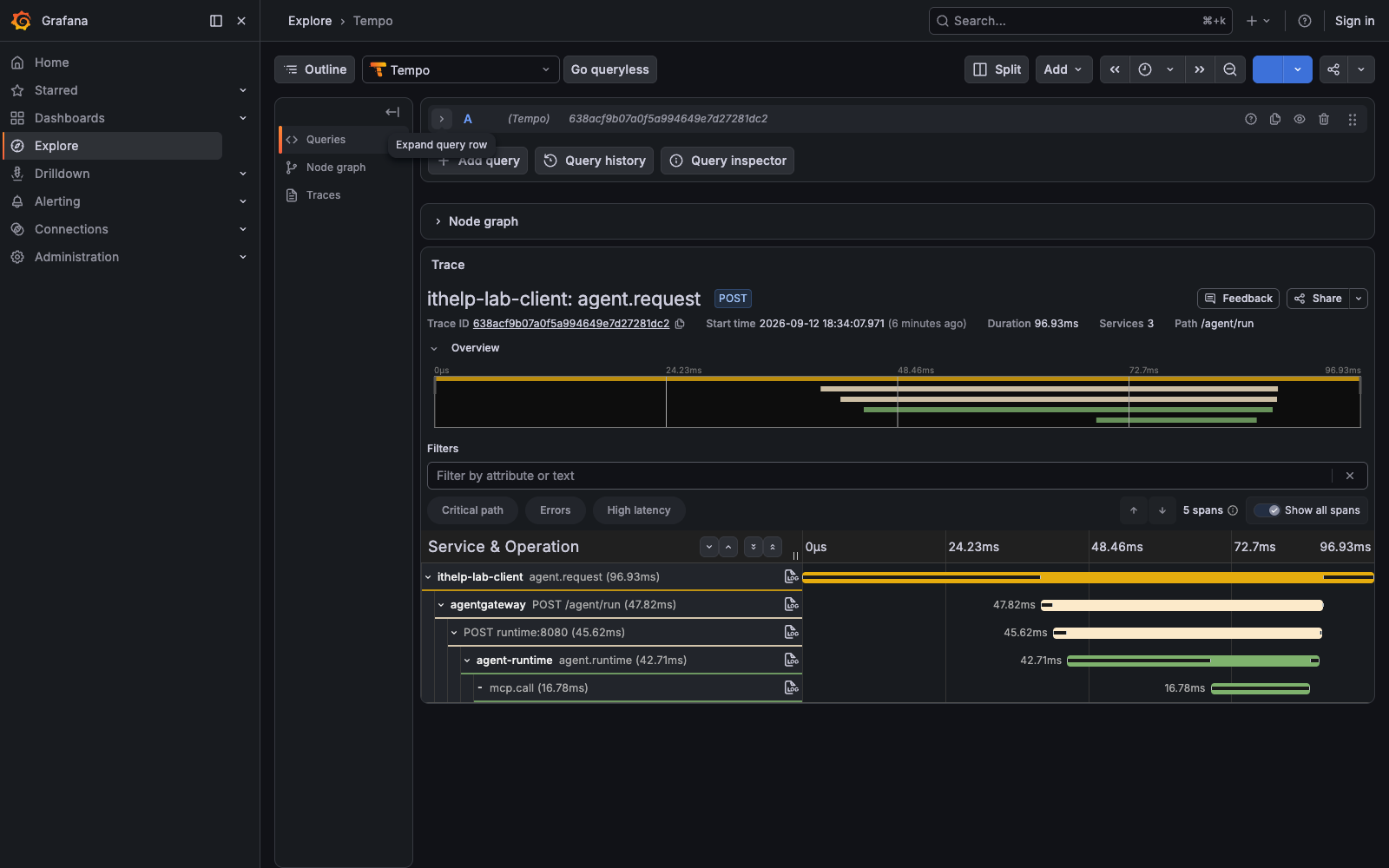Collapse the outline panel arrow
This screenshot has width=1389, height=868.
(x=392, y=112)
